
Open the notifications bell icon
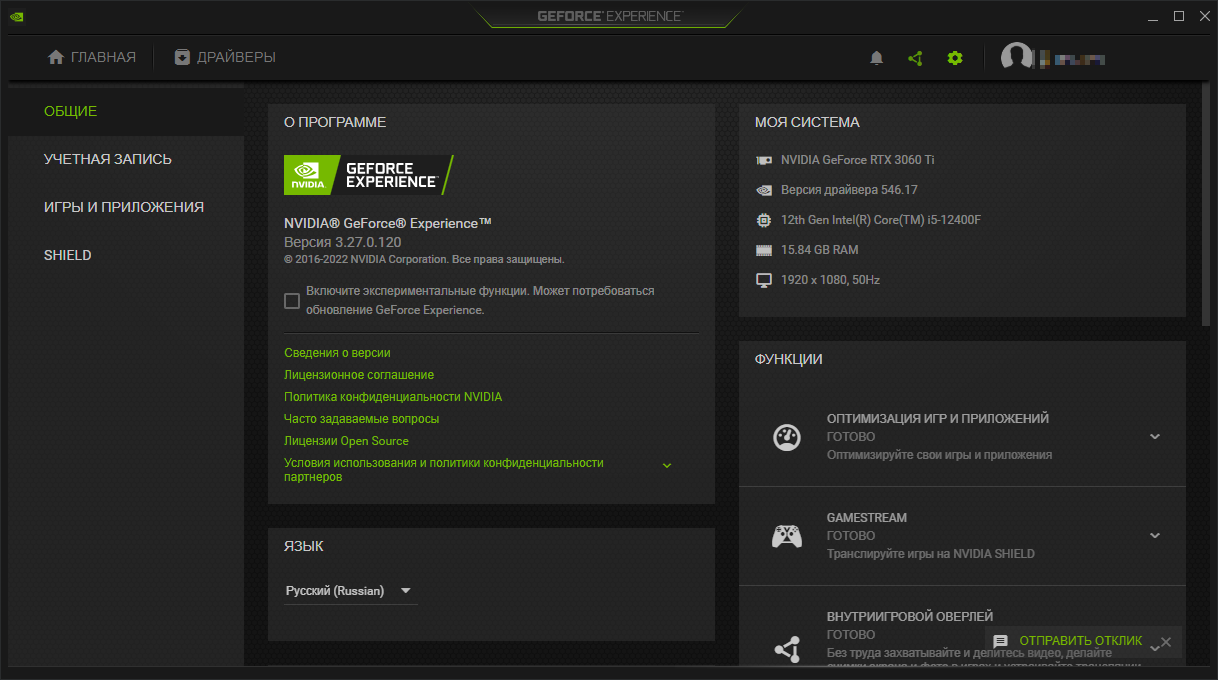pyautogui.click(x=877, y=58)
